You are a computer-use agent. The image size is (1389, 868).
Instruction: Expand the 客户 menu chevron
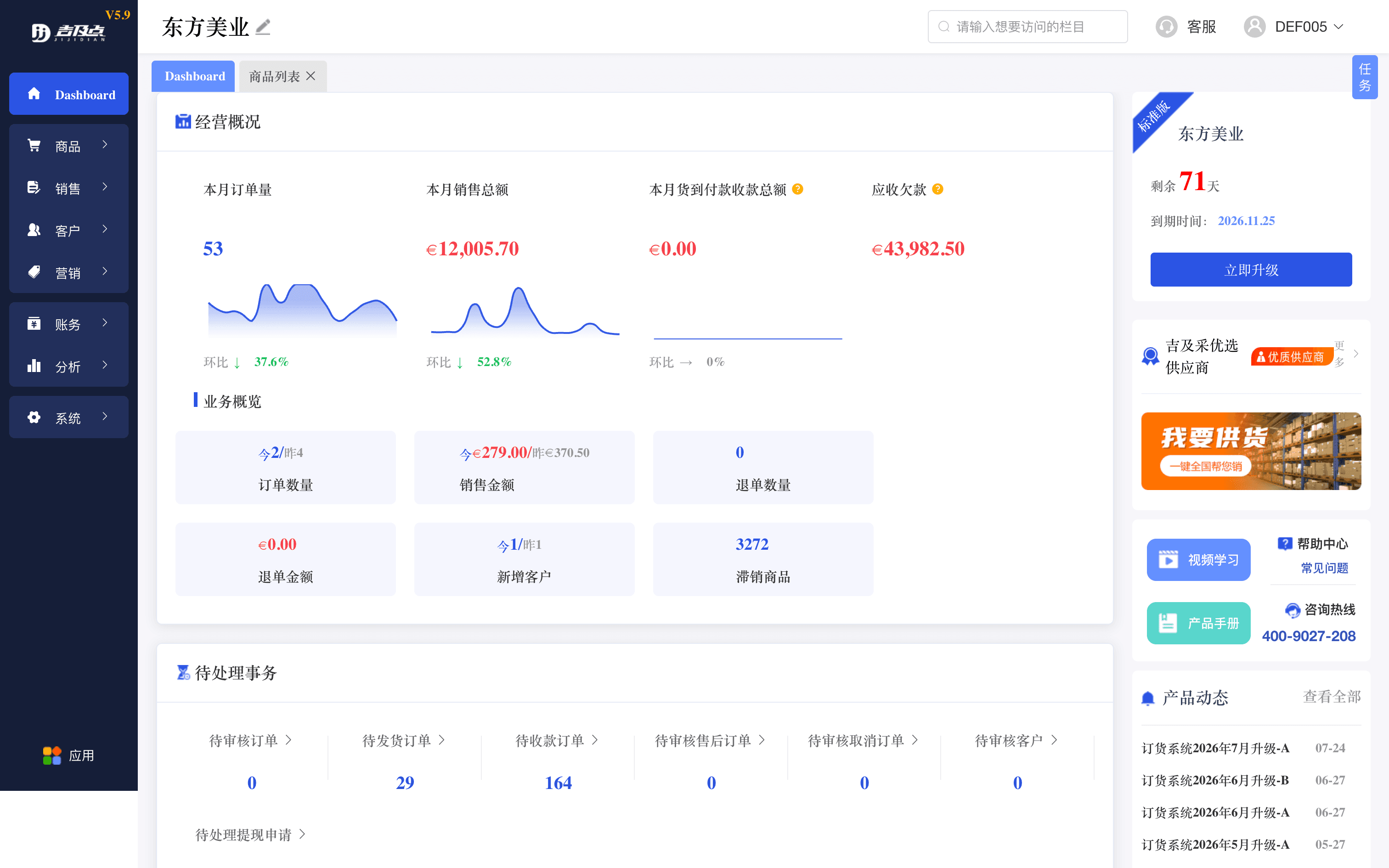click(104, 229)
